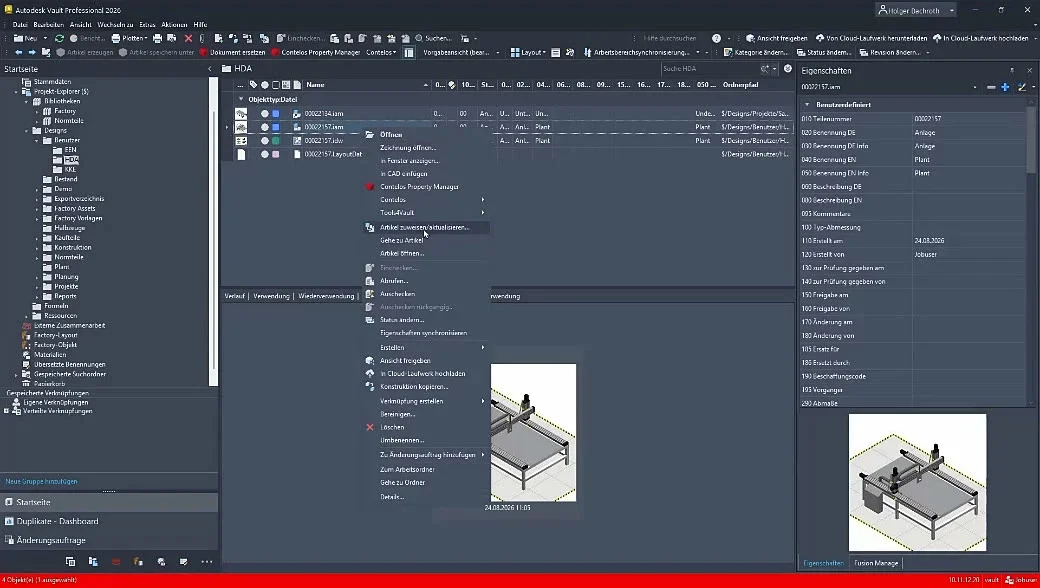Click the Fusion icon in navigation bar bottom
1040x588 pixels.
[x=138, y=561]
